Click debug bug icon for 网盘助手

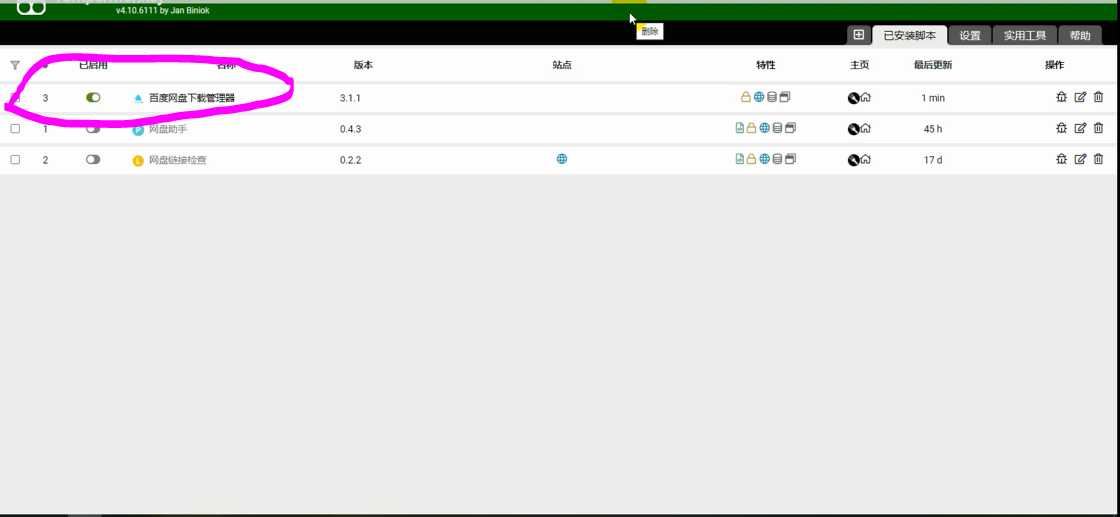[x=1061, y=128]
